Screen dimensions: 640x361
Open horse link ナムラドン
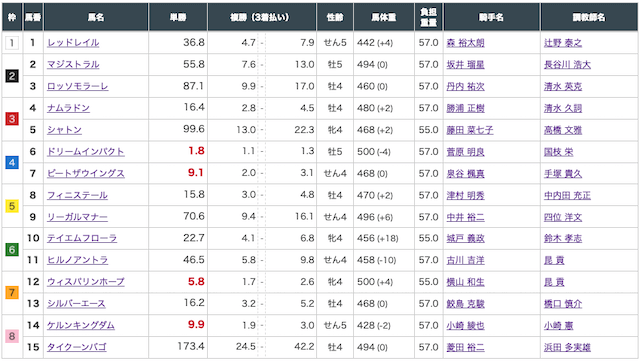pos(68,108)
